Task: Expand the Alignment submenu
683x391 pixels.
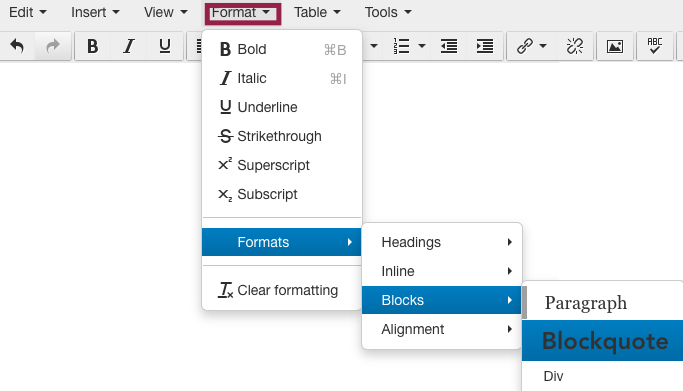Action: click(442, 329)
